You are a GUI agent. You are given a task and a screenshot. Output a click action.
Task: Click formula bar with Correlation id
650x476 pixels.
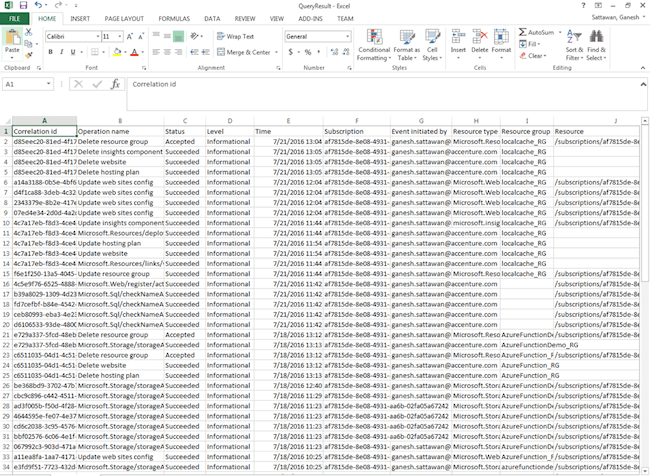(385, 94)
